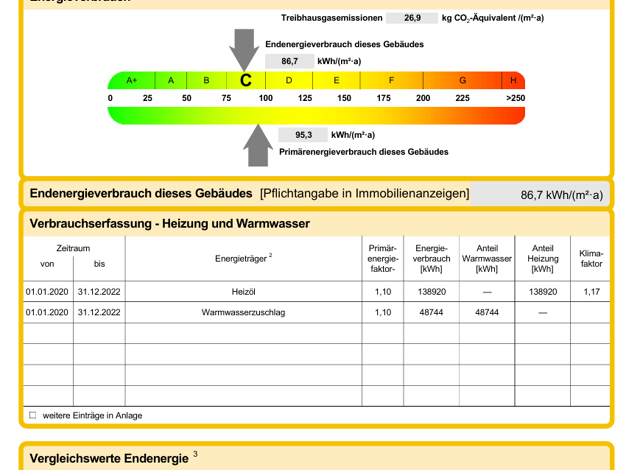Click Anteil Warmwasser value 48744
Image resolution: width=626 pixels, height=470 pixels.
[487, 312]
